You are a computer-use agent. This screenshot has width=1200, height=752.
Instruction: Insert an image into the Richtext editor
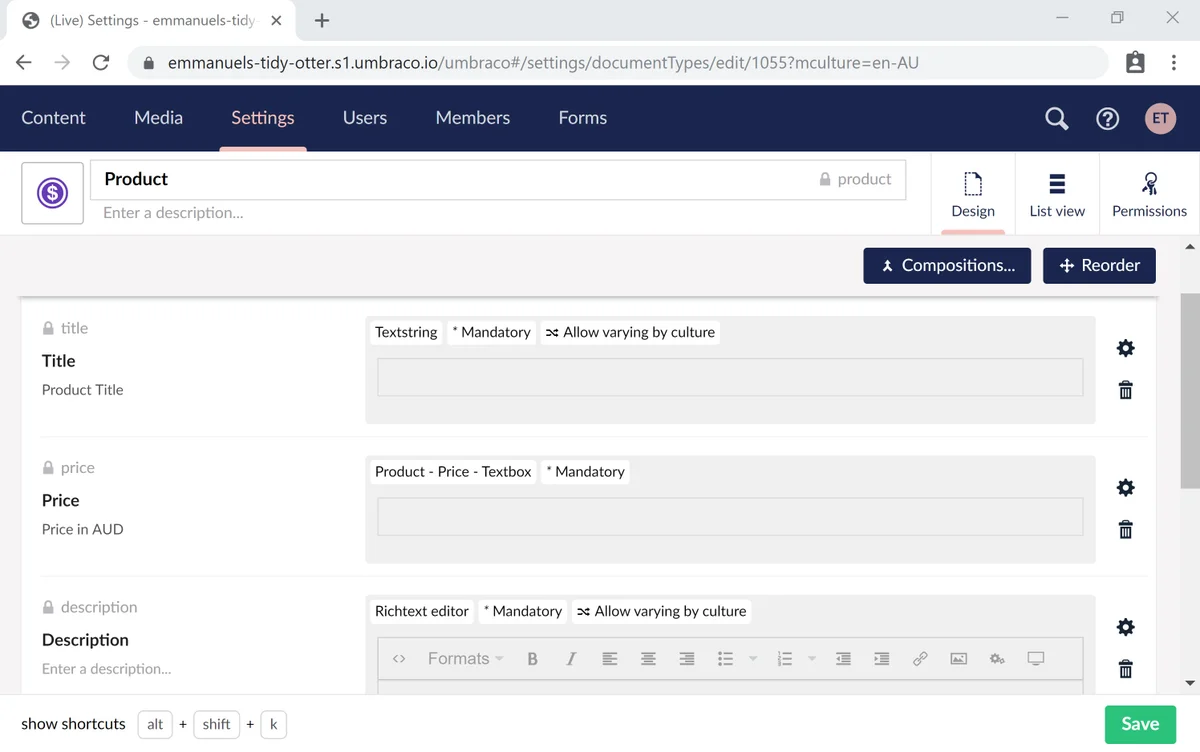click(958, 658)
